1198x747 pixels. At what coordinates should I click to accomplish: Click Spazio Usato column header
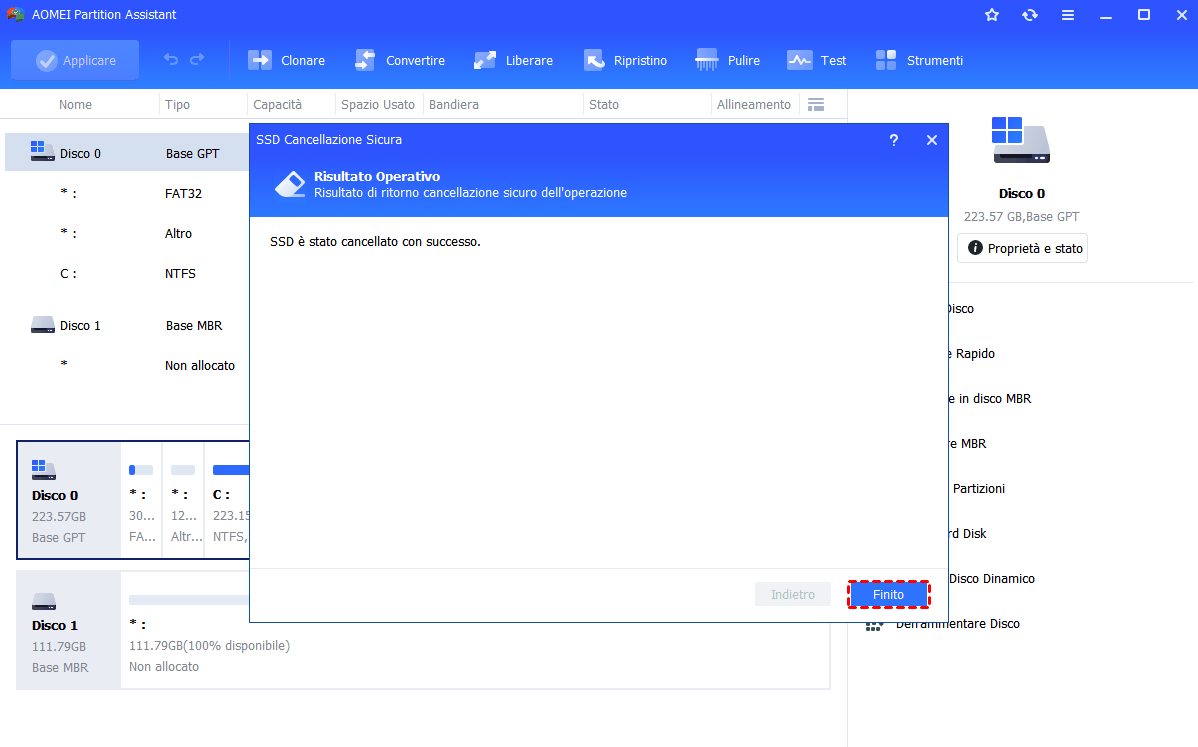tap(377, 105)
